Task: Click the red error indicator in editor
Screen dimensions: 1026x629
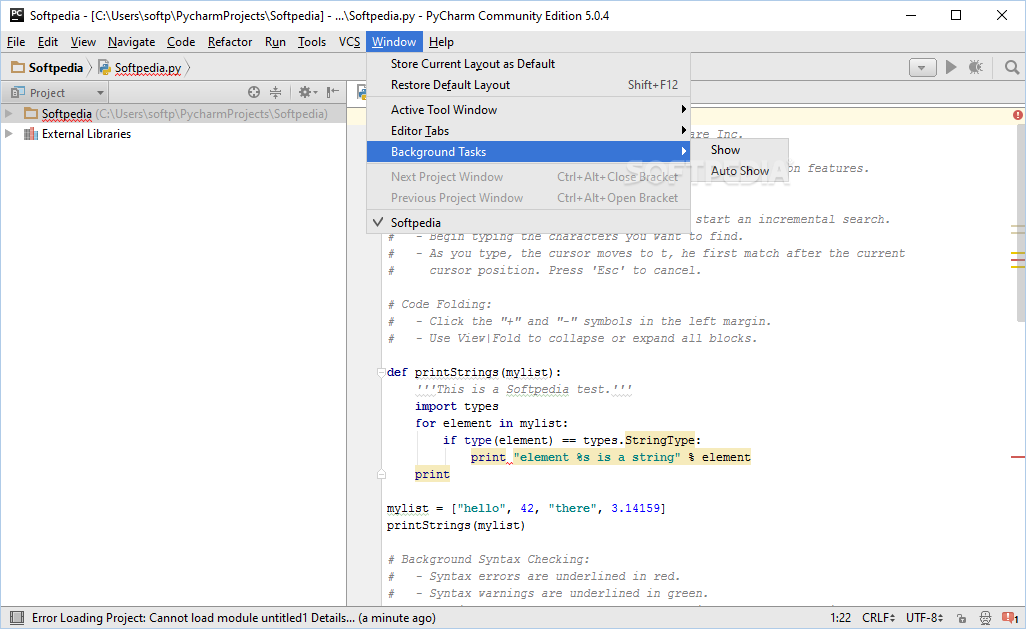Action: 1017,115
